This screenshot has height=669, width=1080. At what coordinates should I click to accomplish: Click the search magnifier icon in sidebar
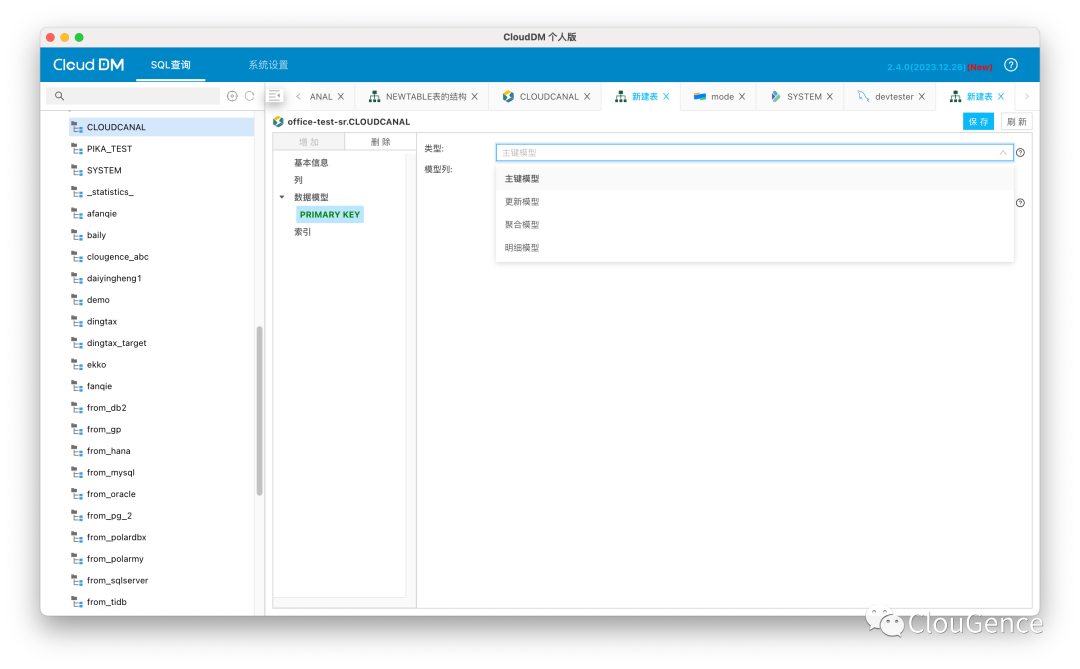(59, 96)
